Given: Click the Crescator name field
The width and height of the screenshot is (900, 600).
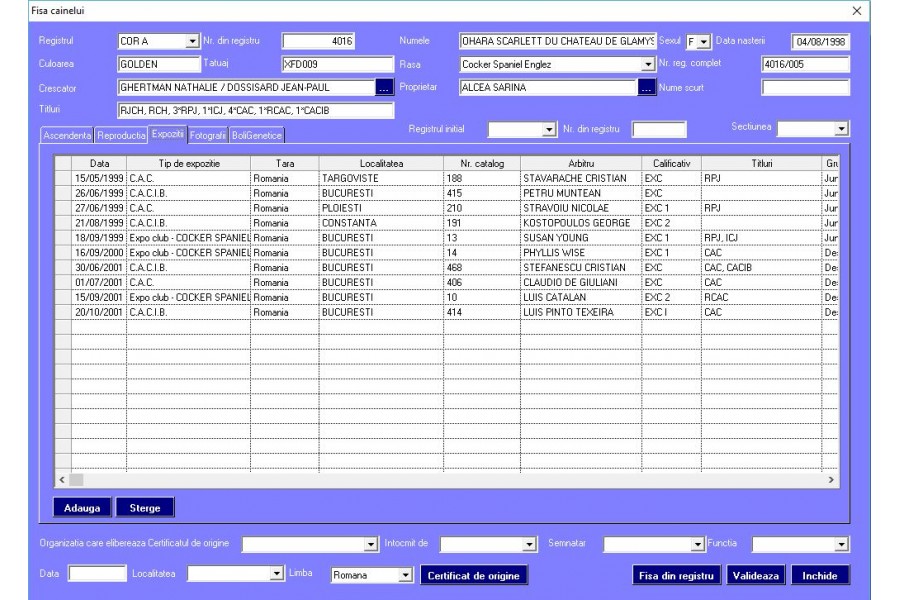Looking at the screenshot, I should [x=246, y=87].
